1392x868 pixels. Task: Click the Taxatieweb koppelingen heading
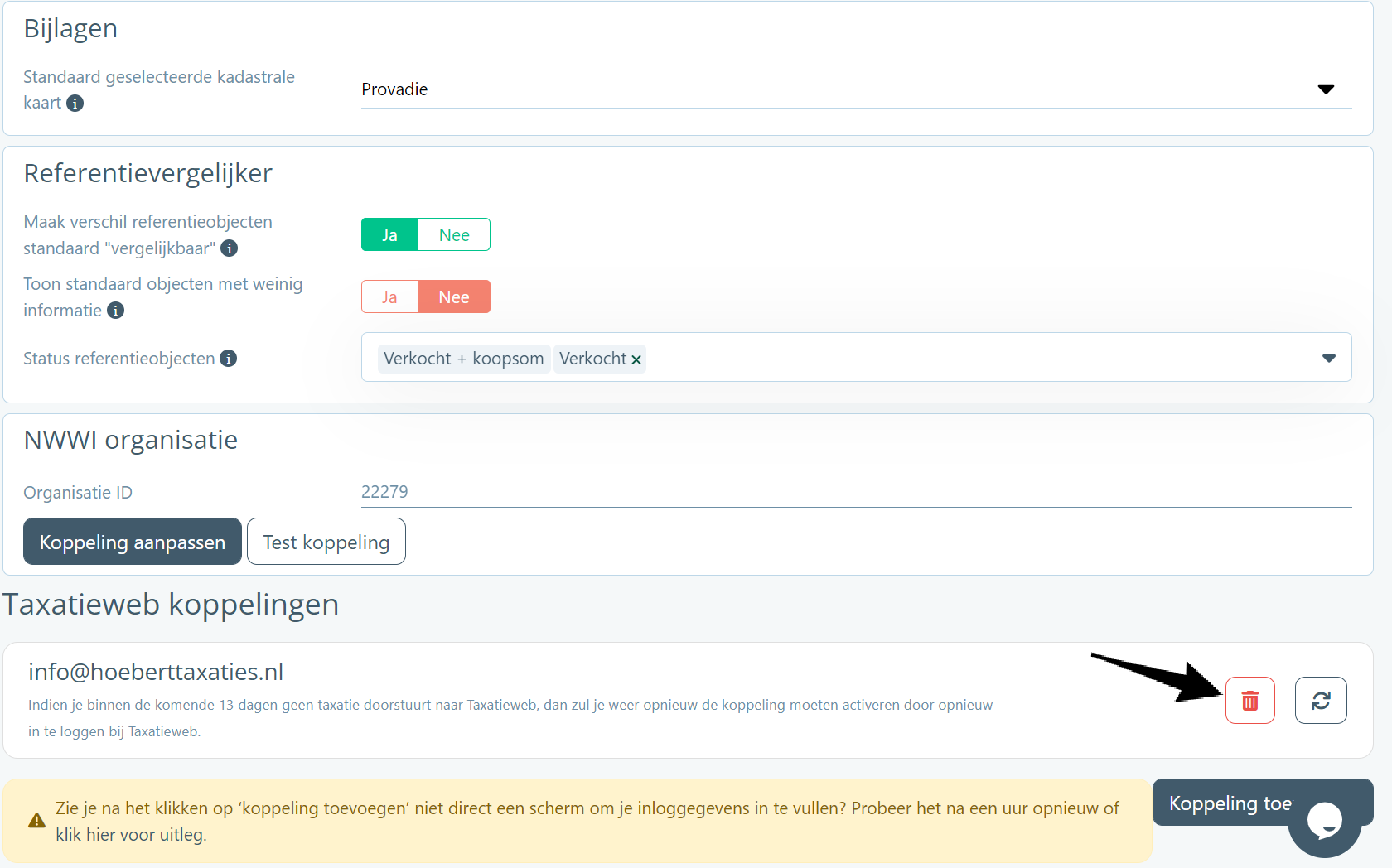[171, 605]
